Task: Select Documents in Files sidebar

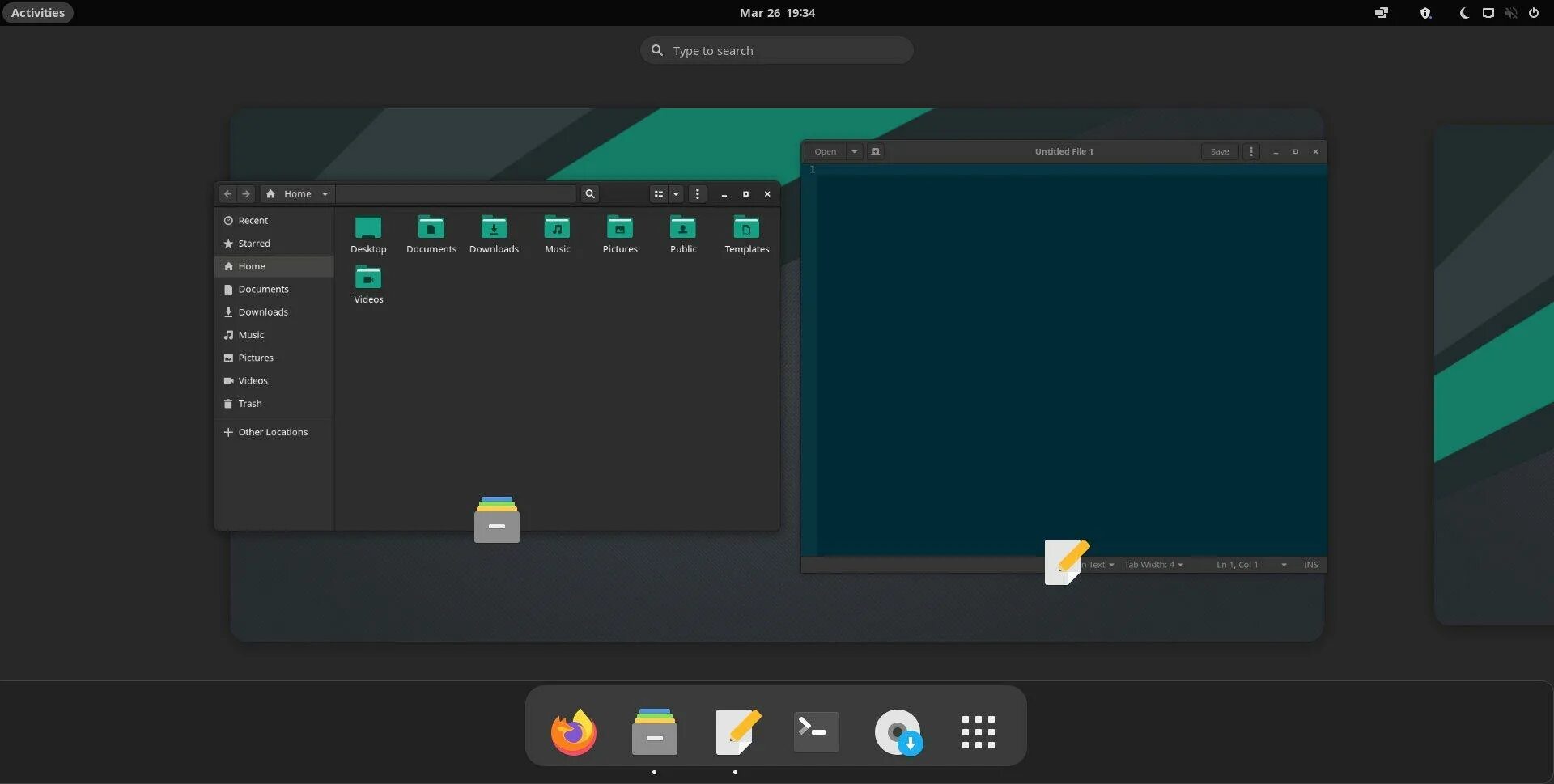Action: 274,289
